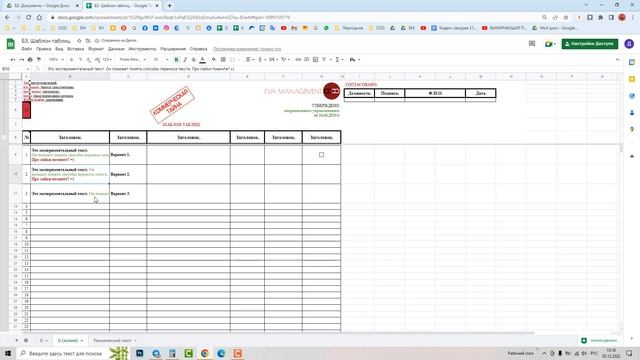Open text rotation dropdown
Image resolution: width=640 pixels, height=360 pixels.
point(285,60)
